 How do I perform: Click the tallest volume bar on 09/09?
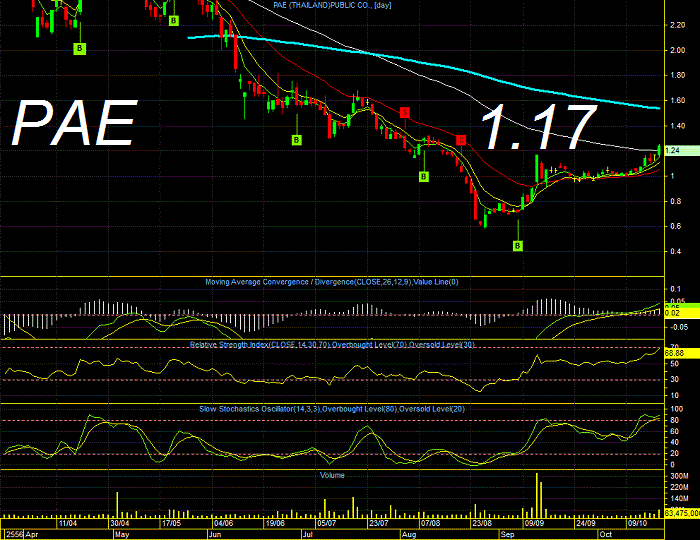[x=537, y=495]
